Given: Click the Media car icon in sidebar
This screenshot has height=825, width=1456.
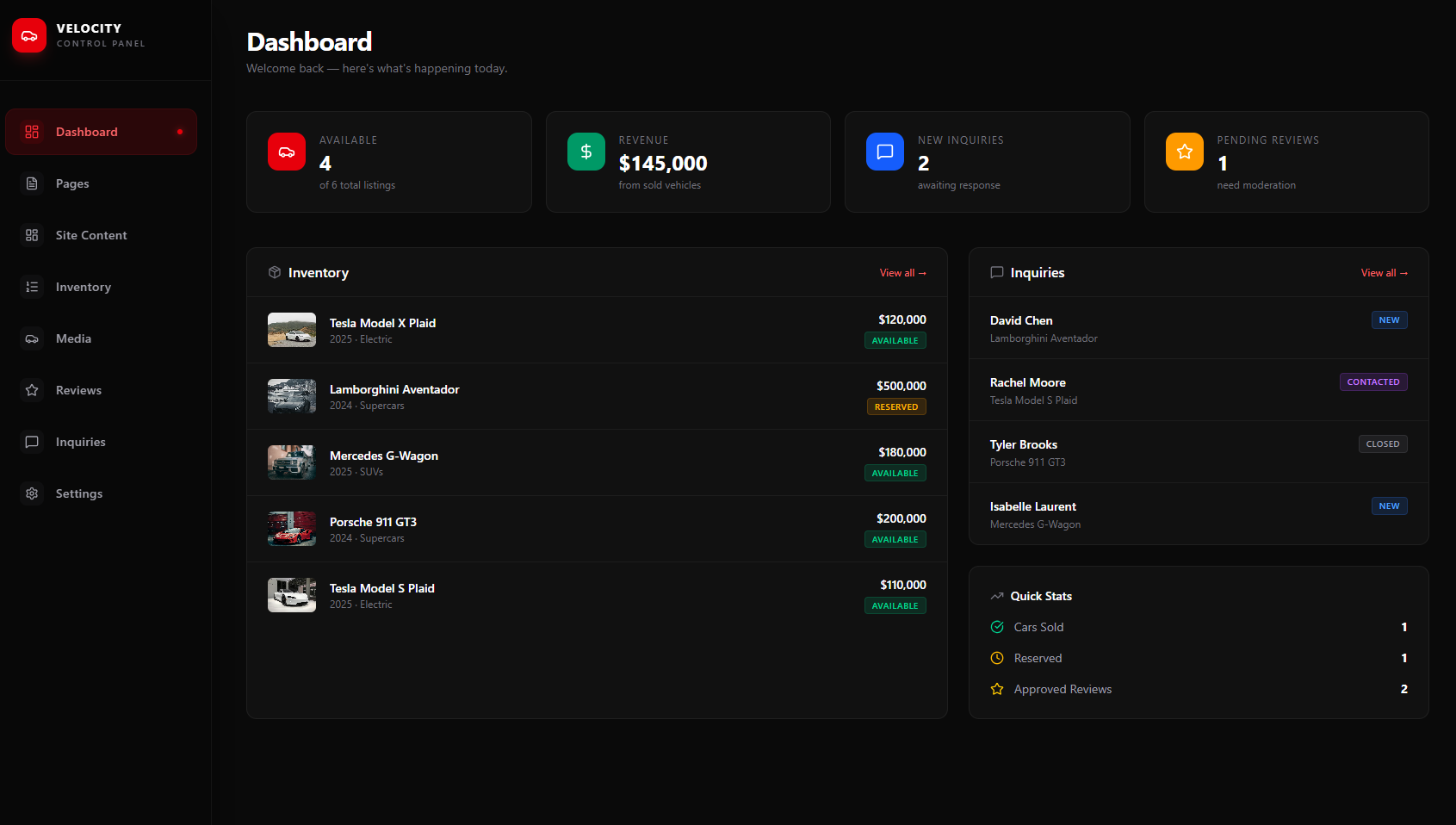Looking at the screenshot, I should coord(32,338).
